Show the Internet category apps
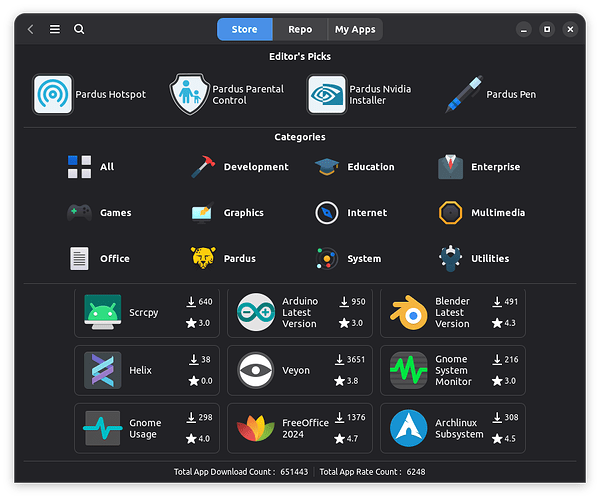Screen dimensions: 601x500 pyautogui.click(x=356, y=213)
